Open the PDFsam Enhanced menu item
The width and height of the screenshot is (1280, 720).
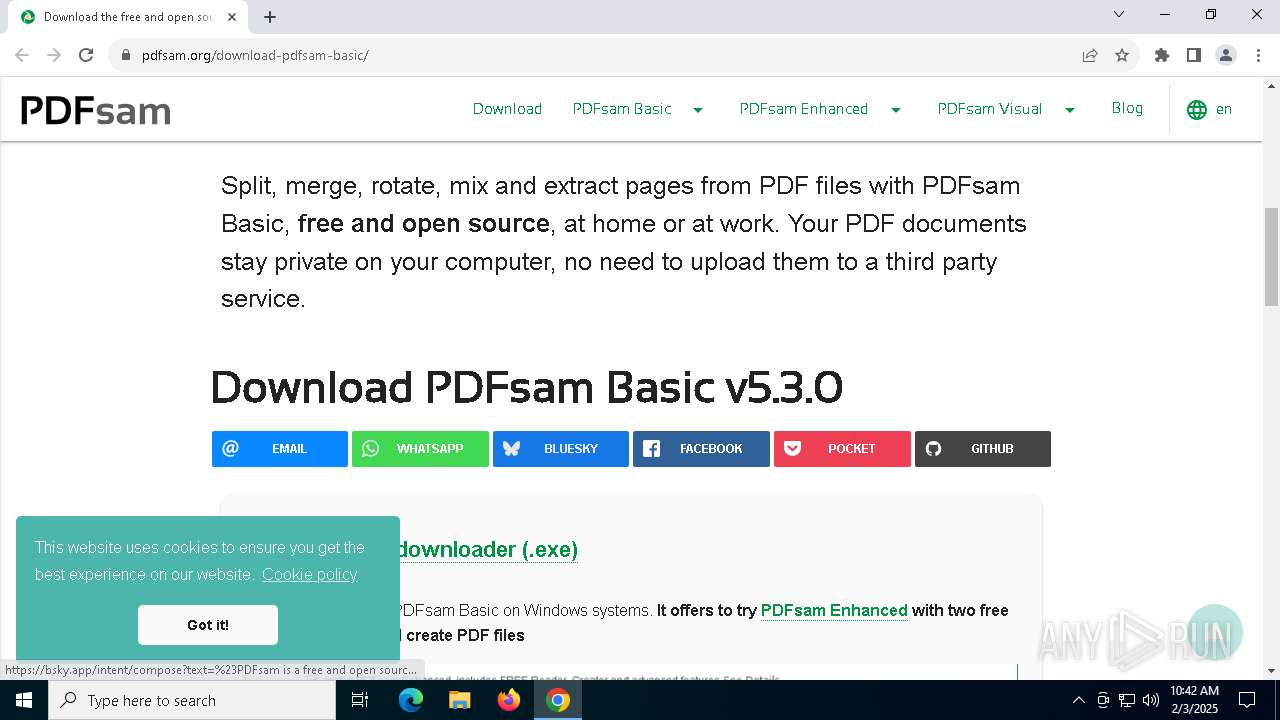804,109
